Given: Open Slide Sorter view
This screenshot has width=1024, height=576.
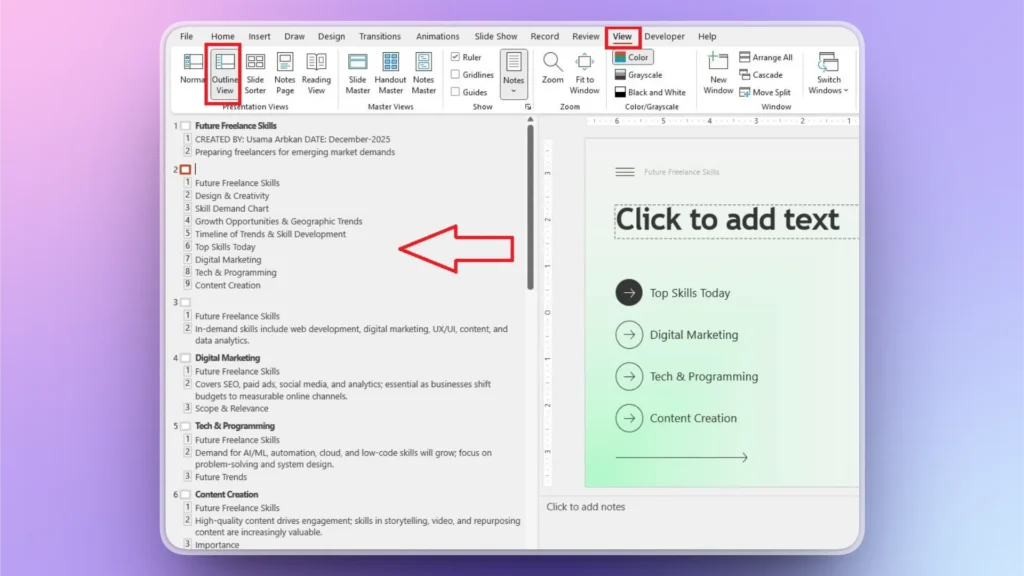Looking at the screenshot, I should coord(255,70).
